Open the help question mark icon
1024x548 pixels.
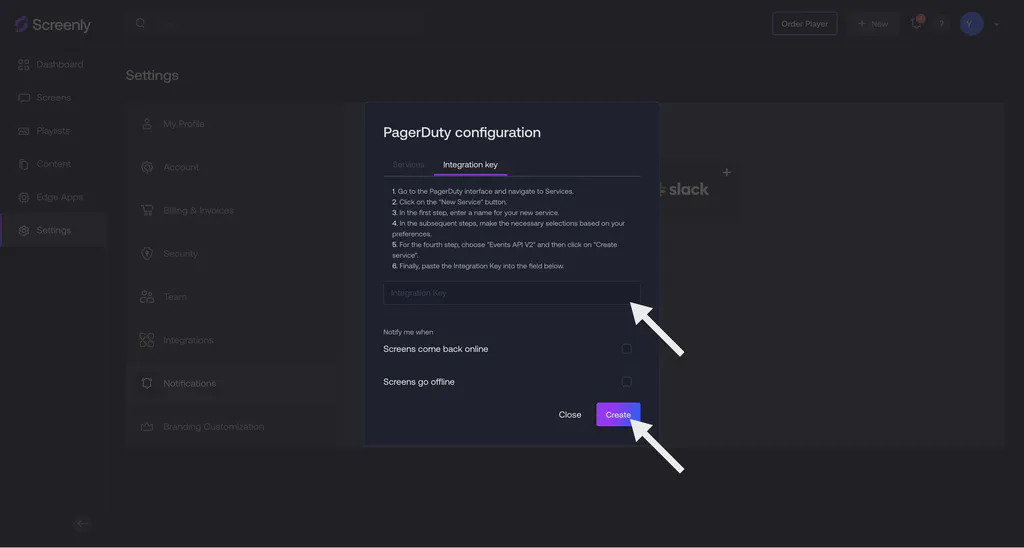point(941,24)
